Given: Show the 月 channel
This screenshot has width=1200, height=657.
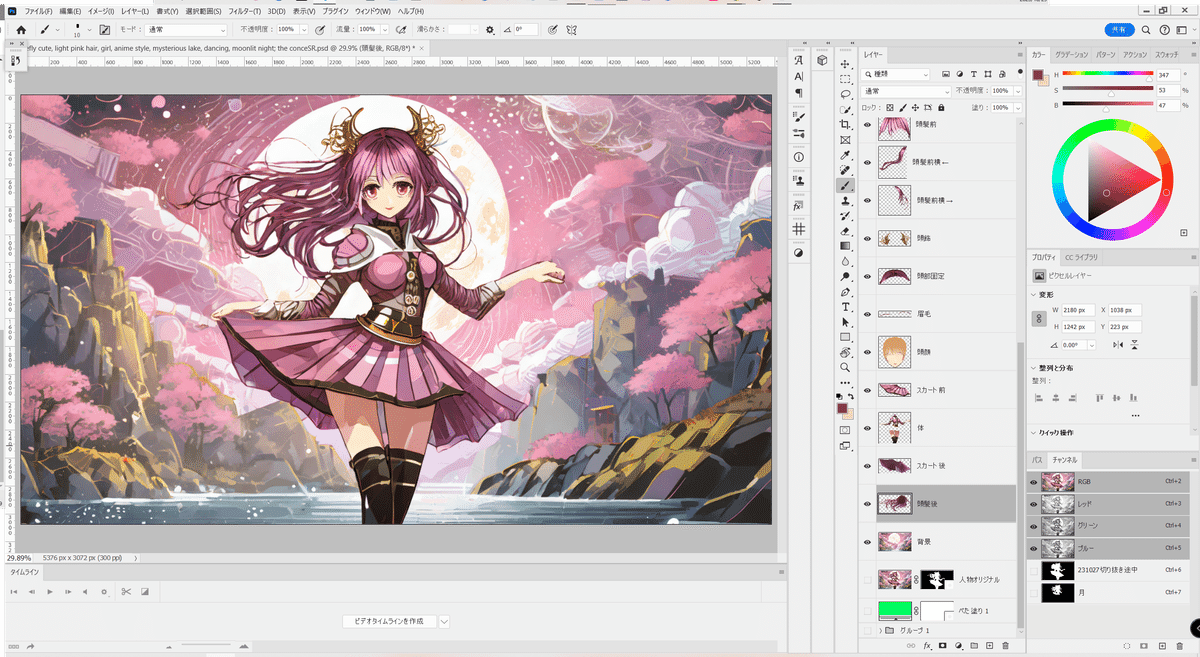Looking at the screenshot, I should coord(1034,592).
